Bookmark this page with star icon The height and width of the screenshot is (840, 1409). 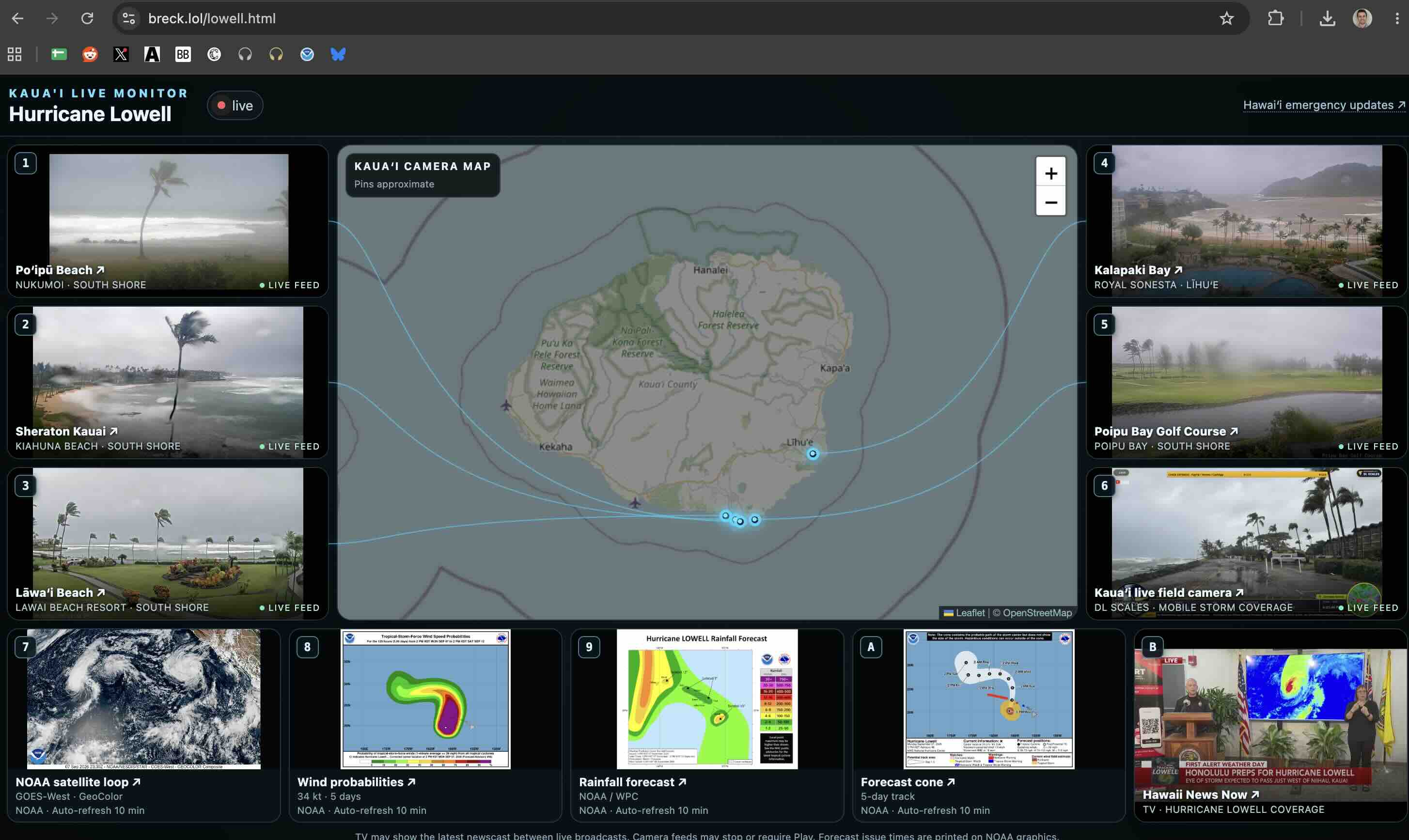click(x=1226, y=19)
